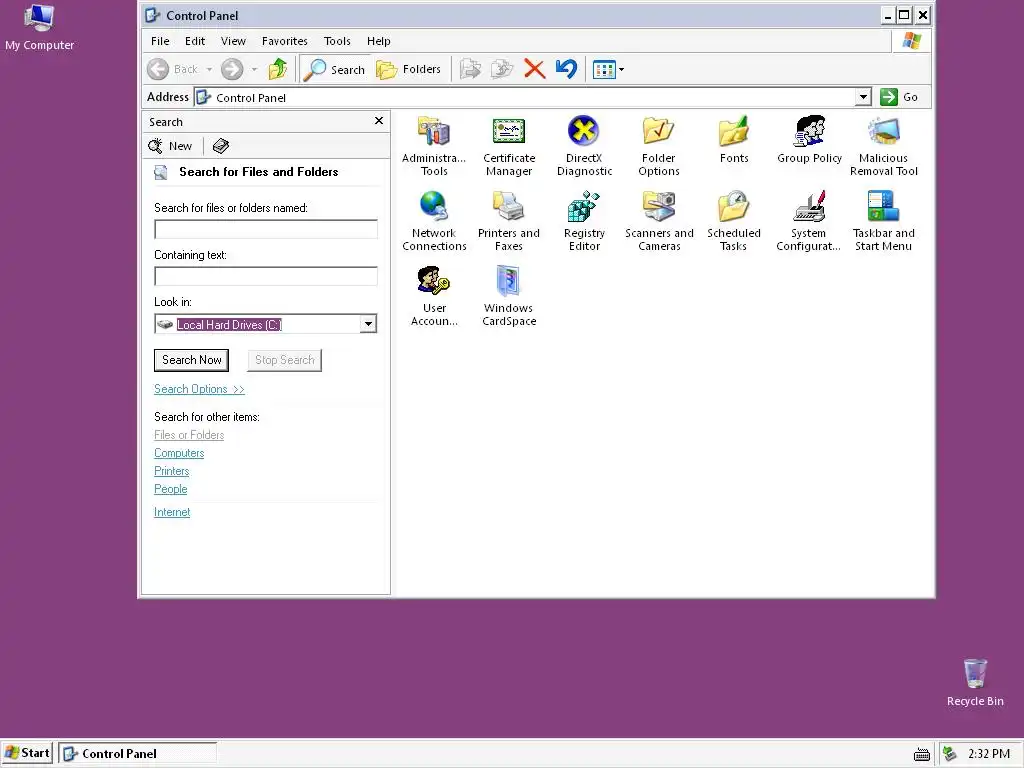This screenshot has height=768, width=1024.
Task: Click the search help book icon
Action: (x=221, y=146)
